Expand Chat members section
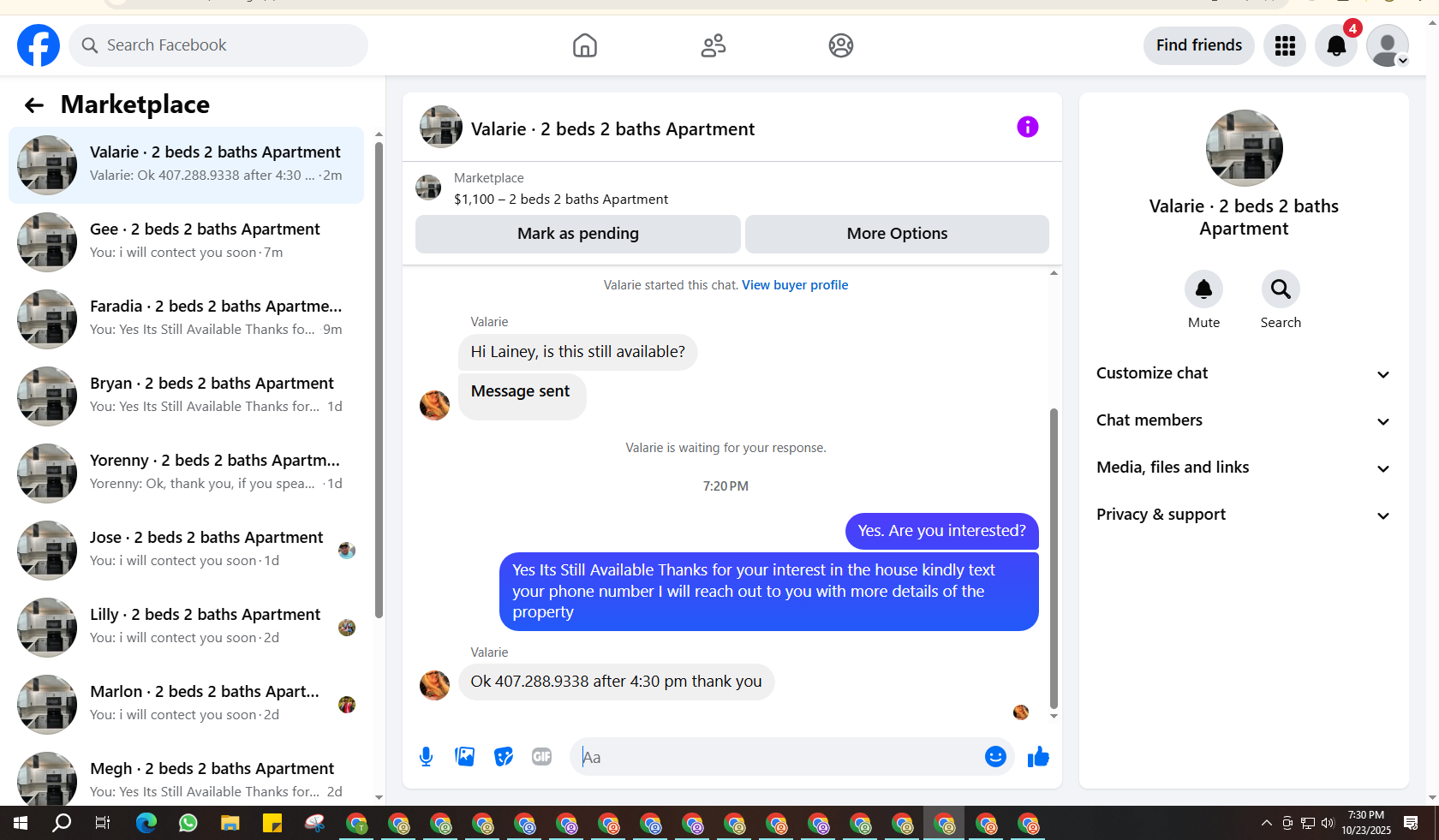 coord(1244,420)
